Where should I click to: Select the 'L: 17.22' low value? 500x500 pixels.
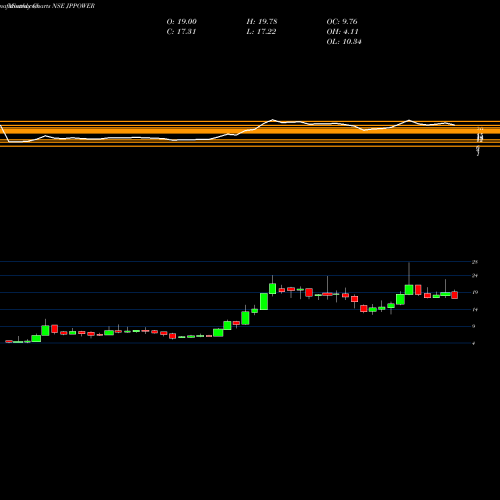tap(261, 32)
